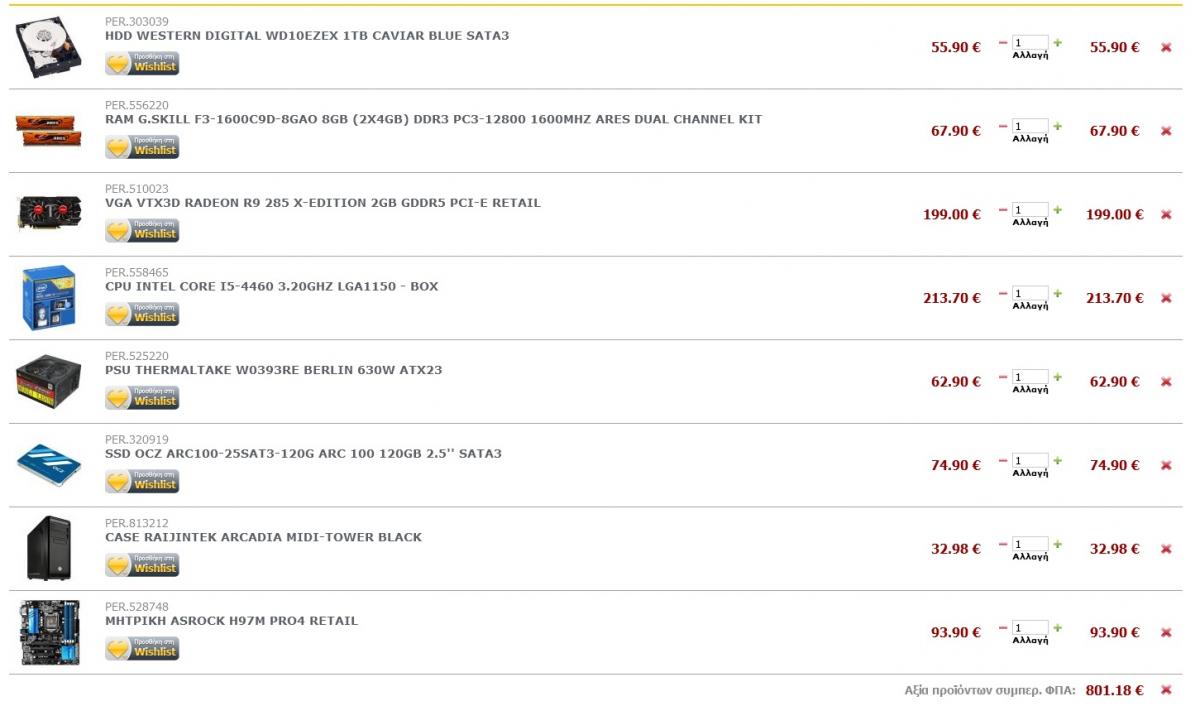Screen dimensions: 1200x706
Task: Increase quantity of the Radeon R9 285
Action: click(1058, 211)
